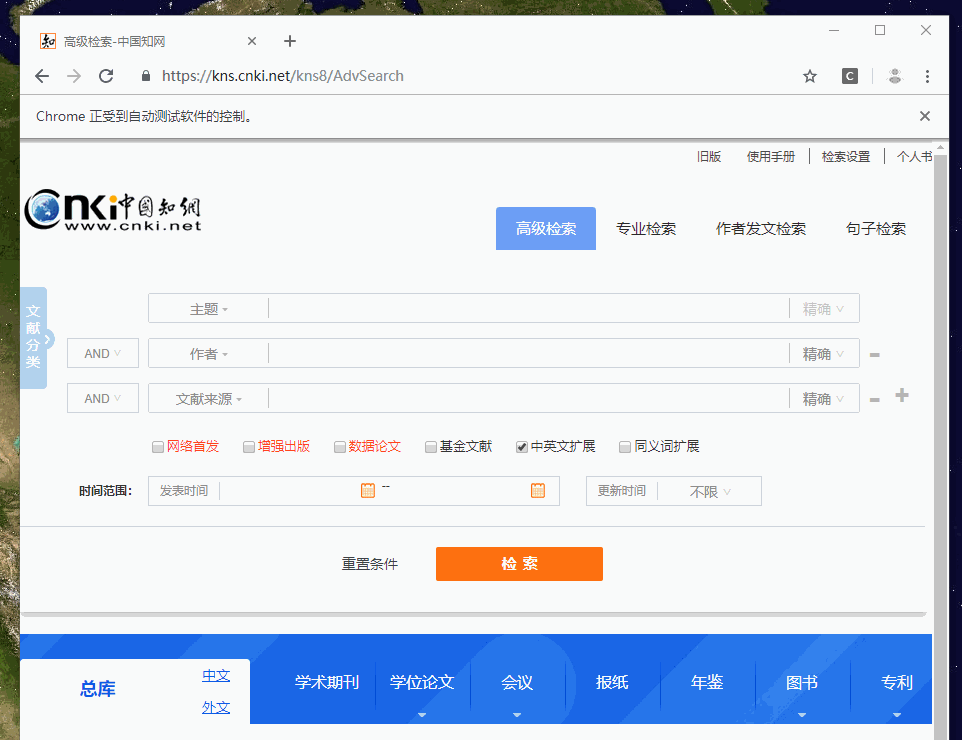Toggle the 增强出版 checkbox
This screenshot has width=962, height=740.
pos(248,447)
